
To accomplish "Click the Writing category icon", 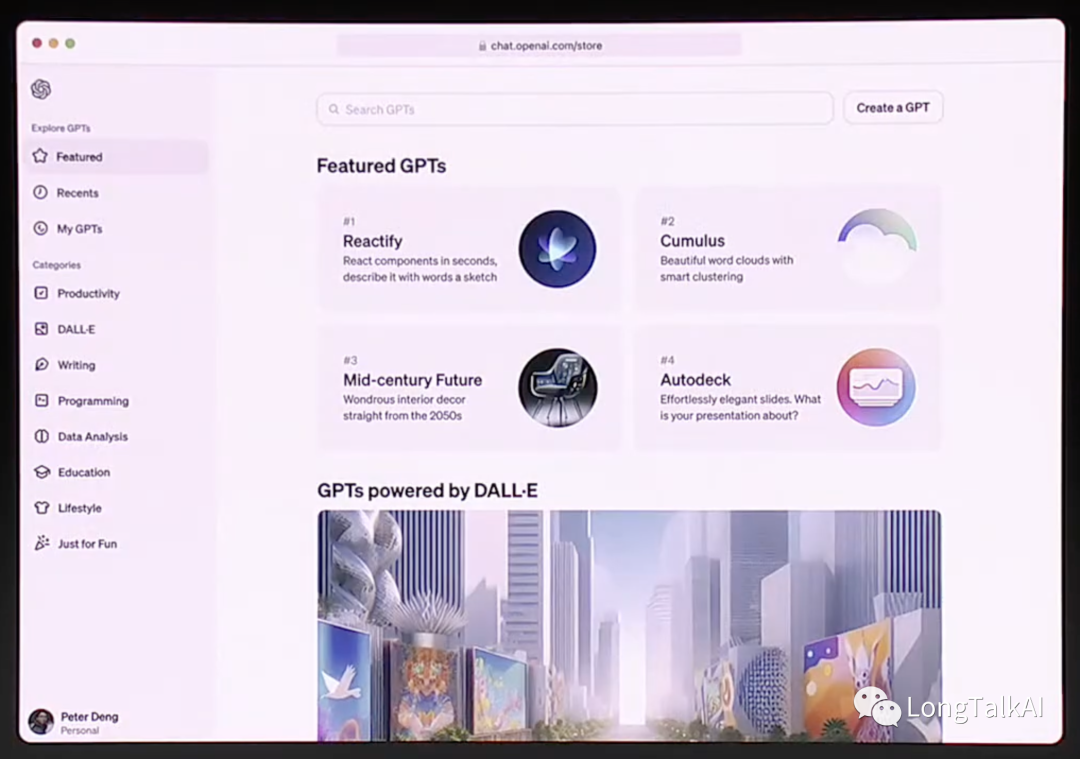I will click(41, 364).
